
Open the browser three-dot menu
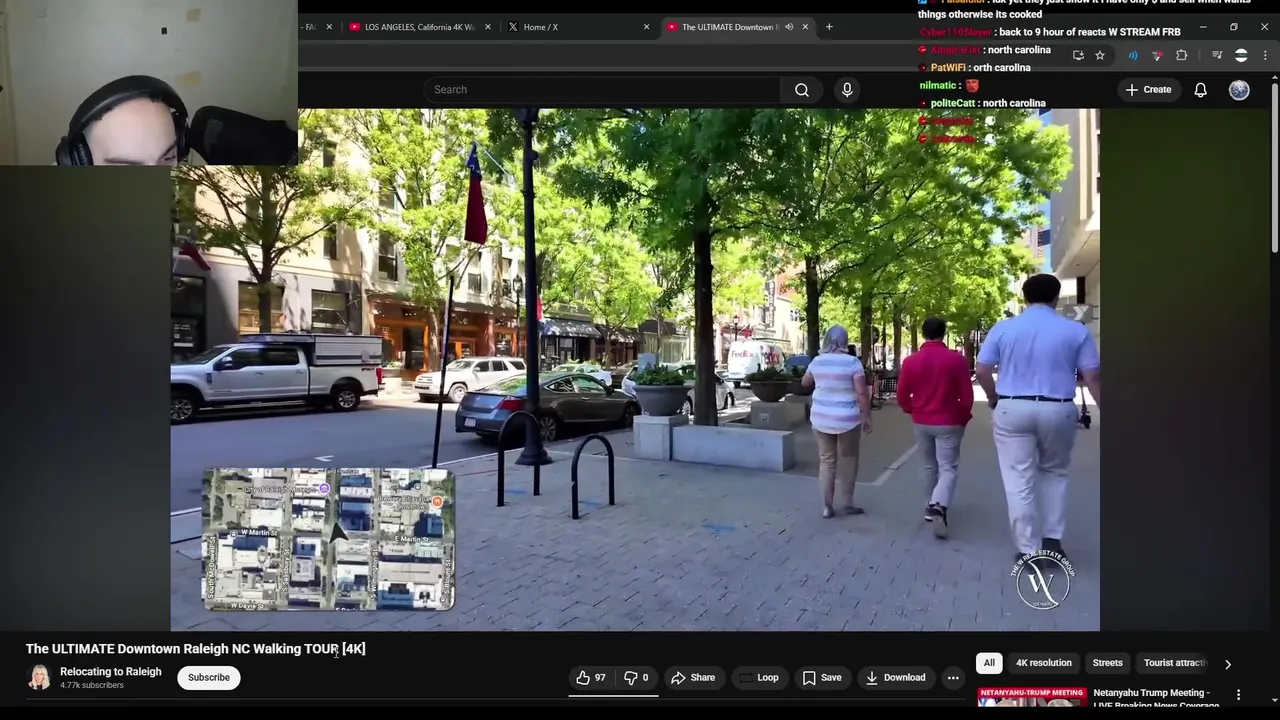tap(1264, 55)
